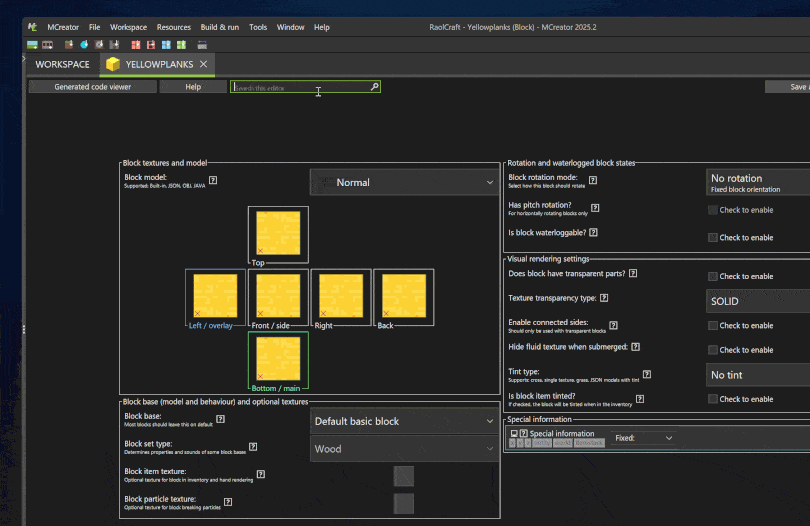
Task: Open the MCreator menu
Action: click(x=63, y=27)
